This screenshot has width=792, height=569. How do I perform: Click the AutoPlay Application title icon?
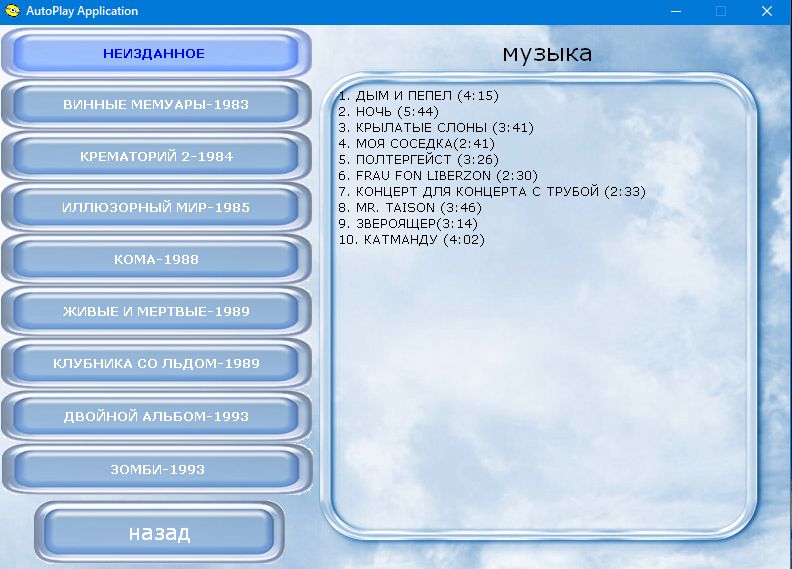[x=12, y=11]
